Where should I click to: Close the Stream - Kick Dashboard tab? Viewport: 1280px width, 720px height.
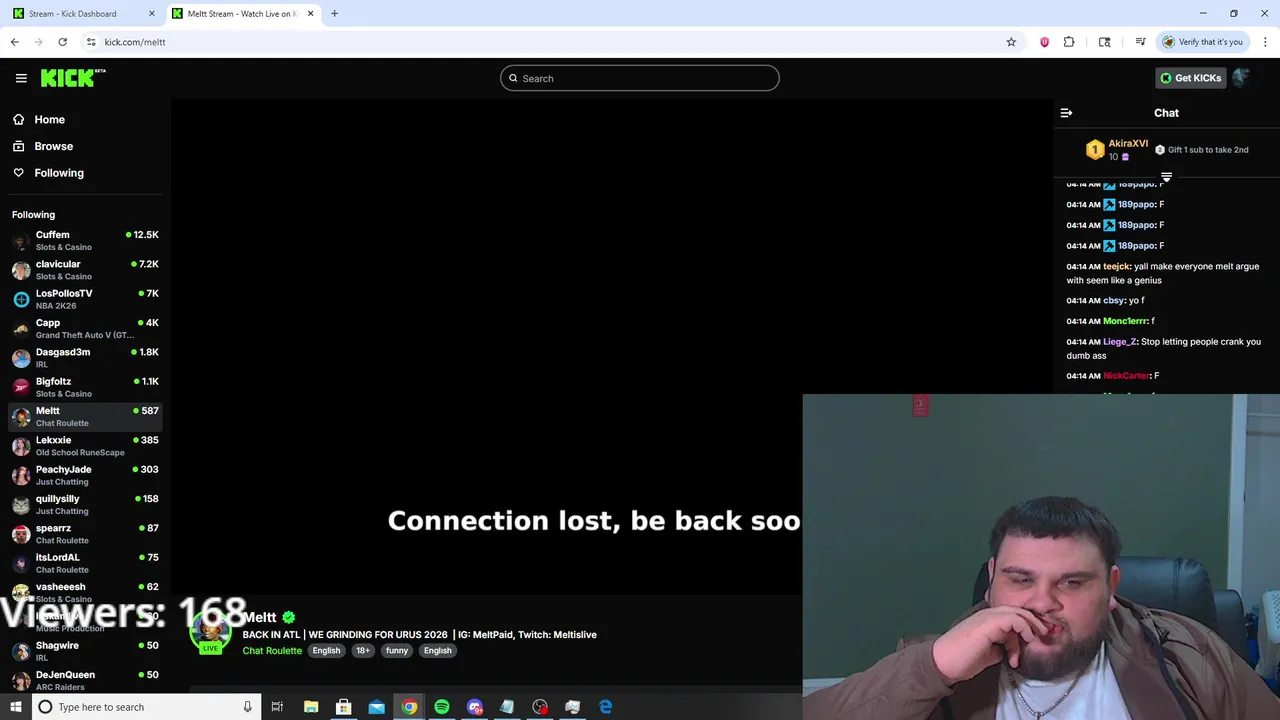click(152, 14)
